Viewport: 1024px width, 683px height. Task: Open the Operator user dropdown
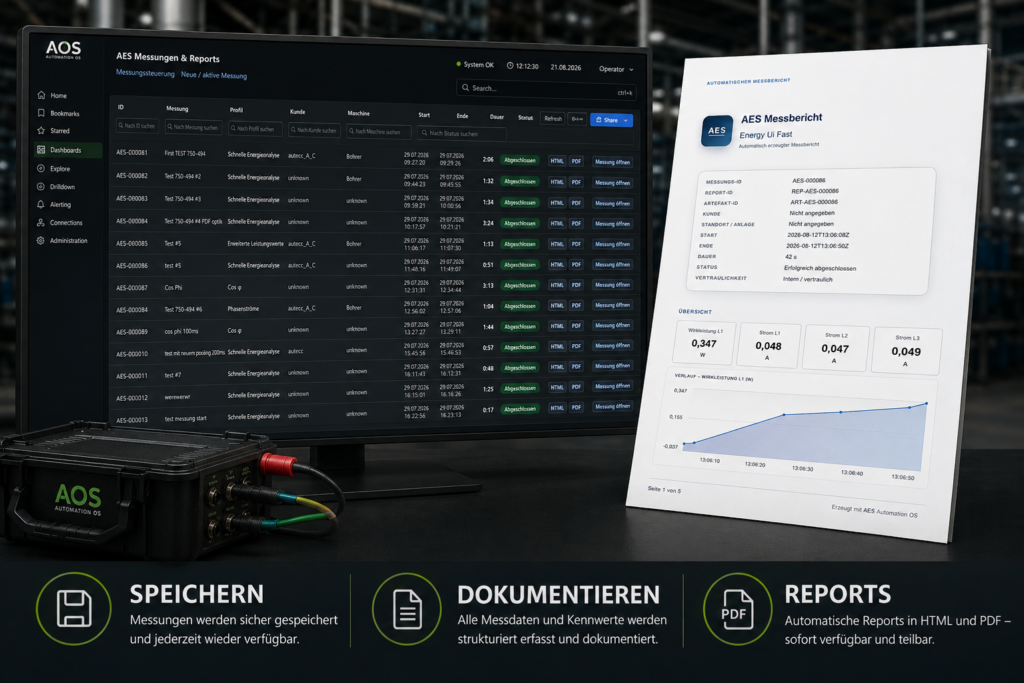pos(616,69)
